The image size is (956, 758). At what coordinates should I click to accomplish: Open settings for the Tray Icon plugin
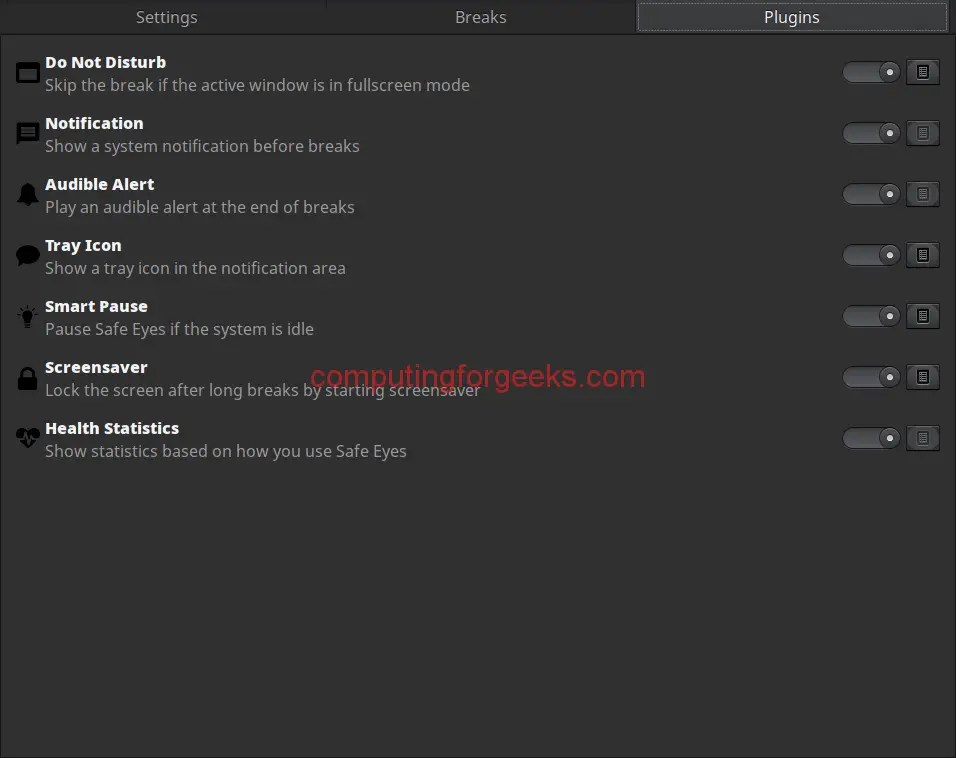(x=922, y=255)
